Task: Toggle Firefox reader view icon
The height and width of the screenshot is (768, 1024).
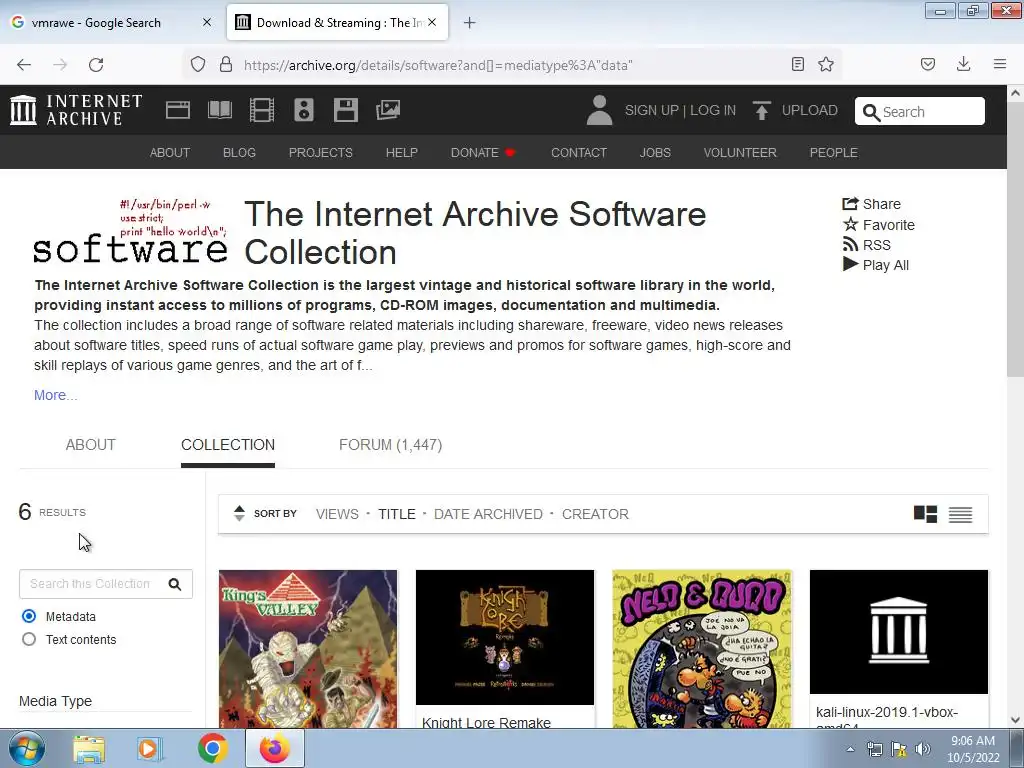Action: click(797, 64)
